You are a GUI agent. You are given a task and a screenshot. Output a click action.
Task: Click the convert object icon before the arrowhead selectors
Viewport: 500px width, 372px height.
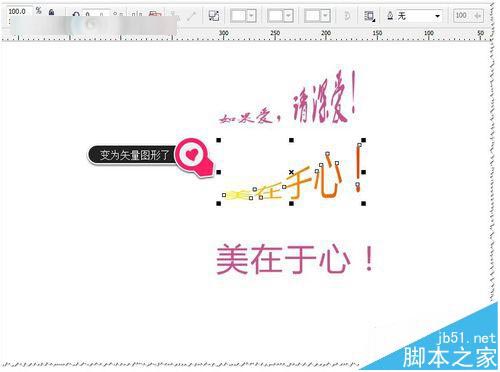tap(214, 15)
